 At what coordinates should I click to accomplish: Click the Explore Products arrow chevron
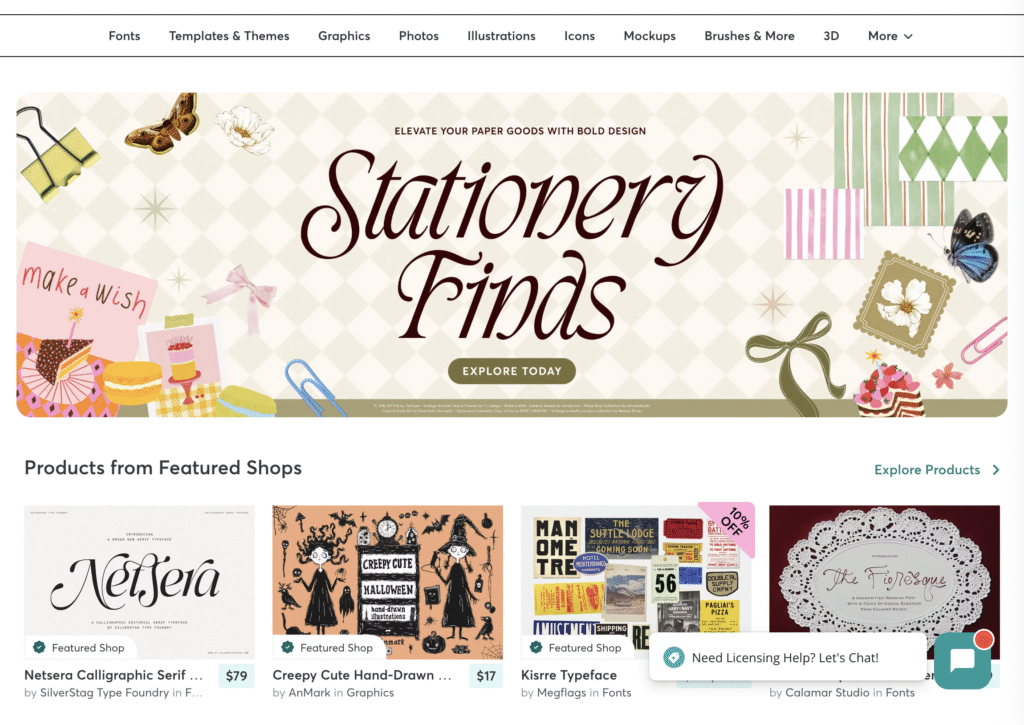click(996, 470)
